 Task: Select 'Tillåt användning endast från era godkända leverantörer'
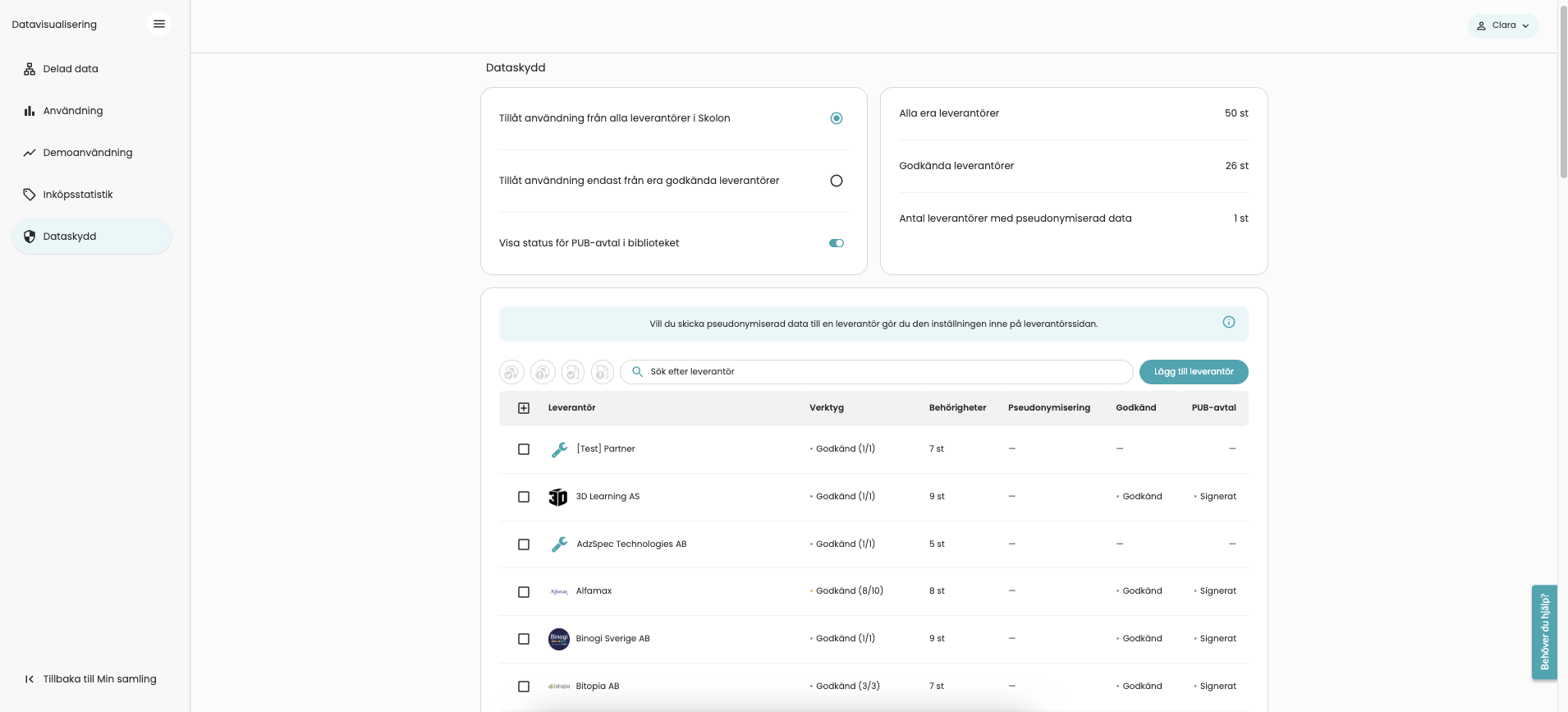coord(836,181)
